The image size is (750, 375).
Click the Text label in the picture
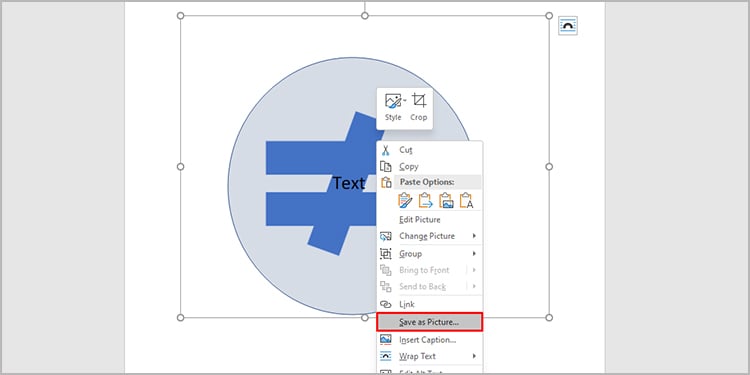349,183
